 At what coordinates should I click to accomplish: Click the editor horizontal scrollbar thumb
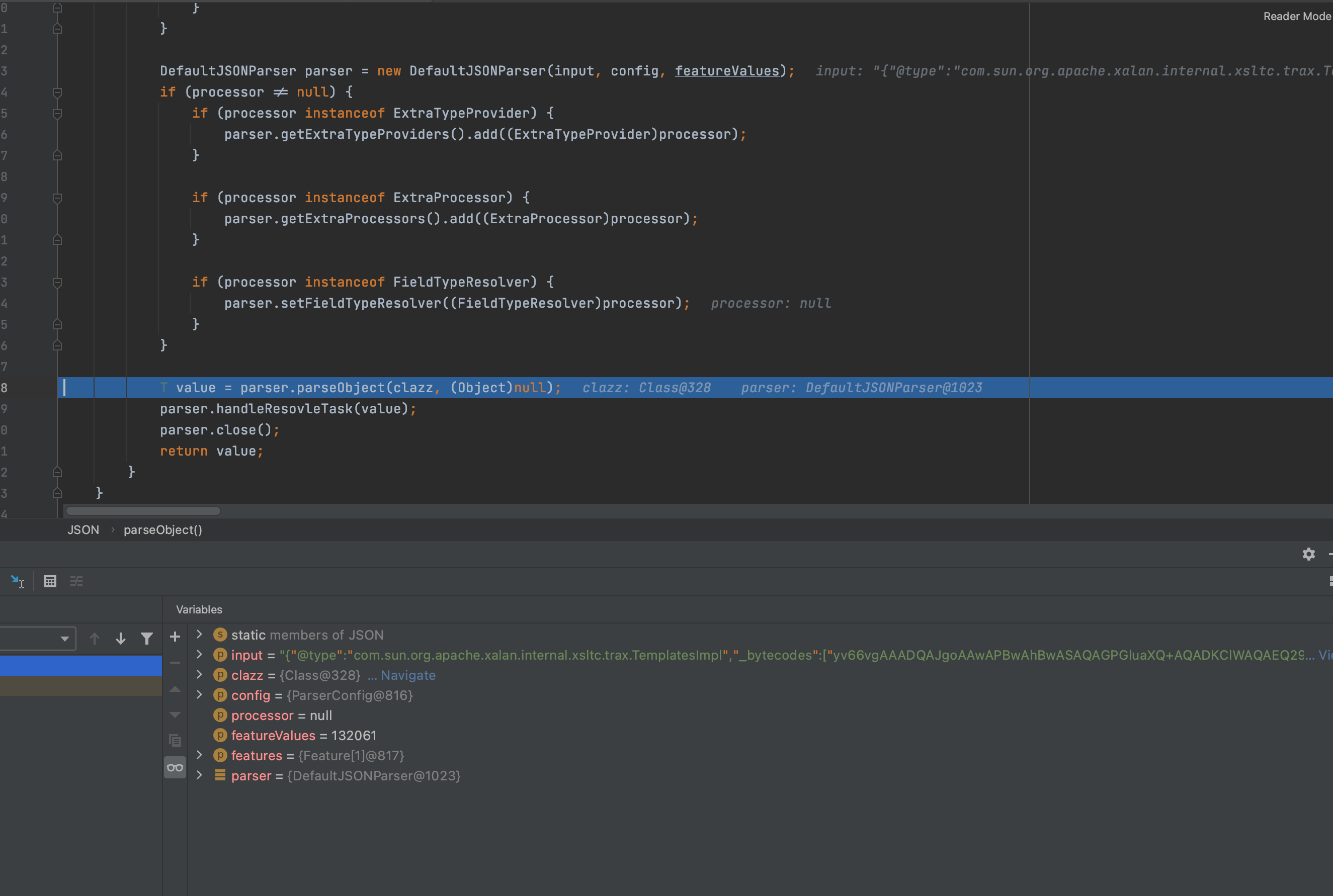(x=143, y=510)
